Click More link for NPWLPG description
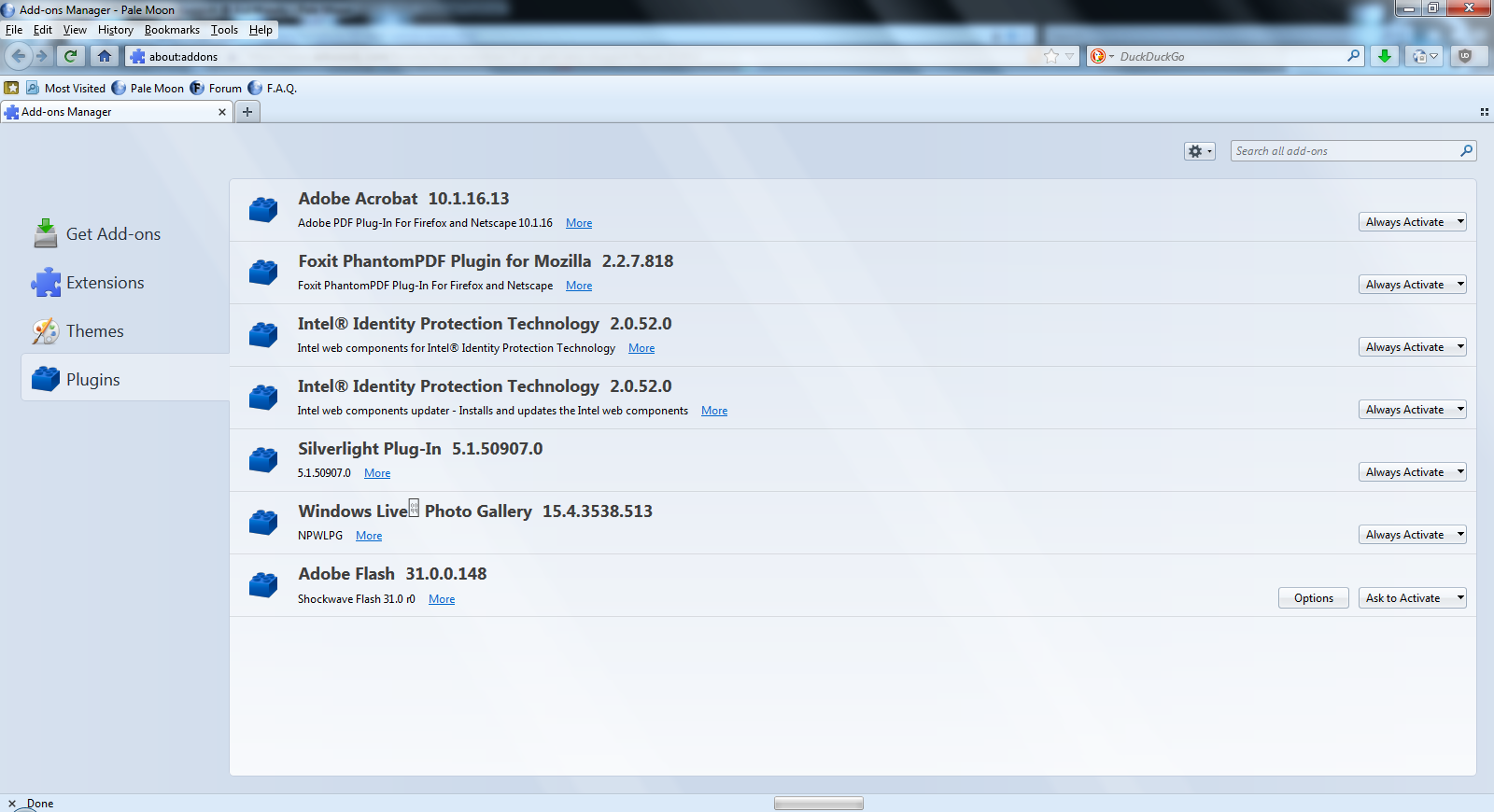This screenshot has width=1494, height=812. tap(369, 536)
